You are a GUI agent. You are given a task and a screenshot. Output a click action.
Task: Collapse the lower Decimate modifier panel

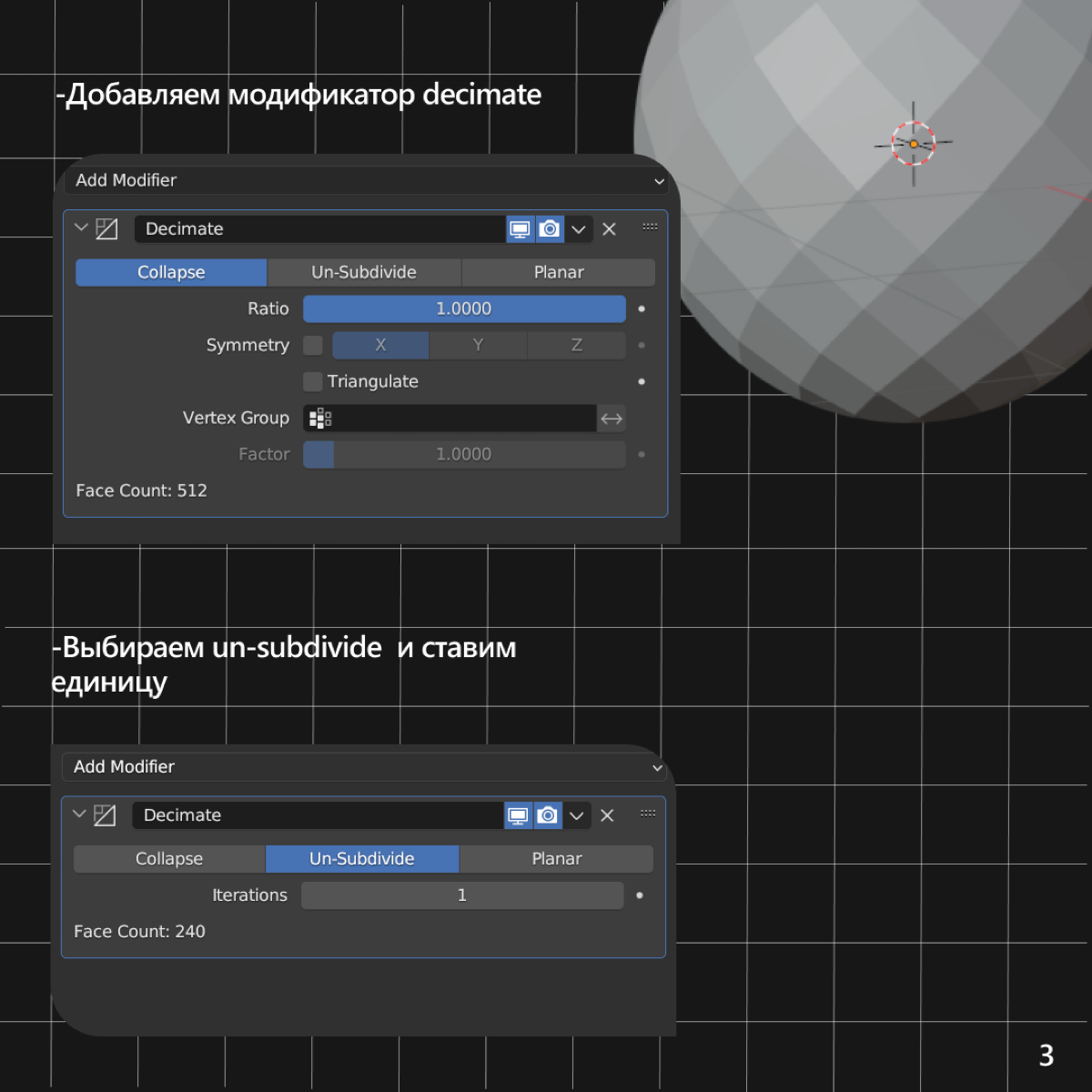(78, 814)
